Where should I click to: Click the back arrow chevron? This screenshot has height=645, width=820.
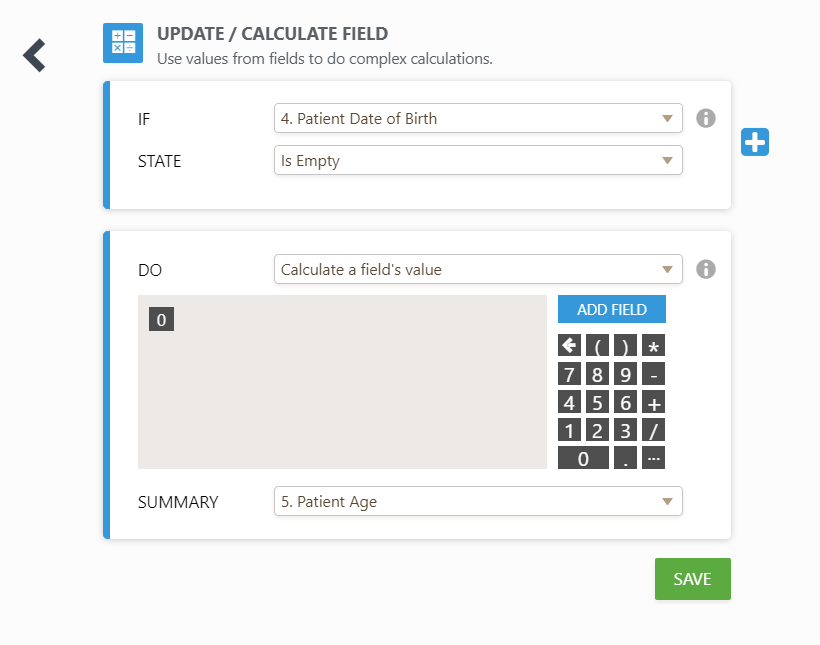coord(35,55)
